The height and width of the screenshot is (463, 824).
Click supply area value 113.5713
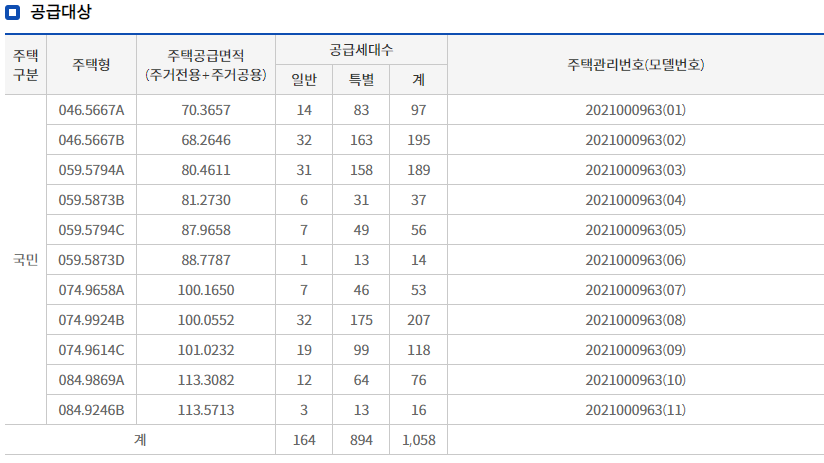206,410
